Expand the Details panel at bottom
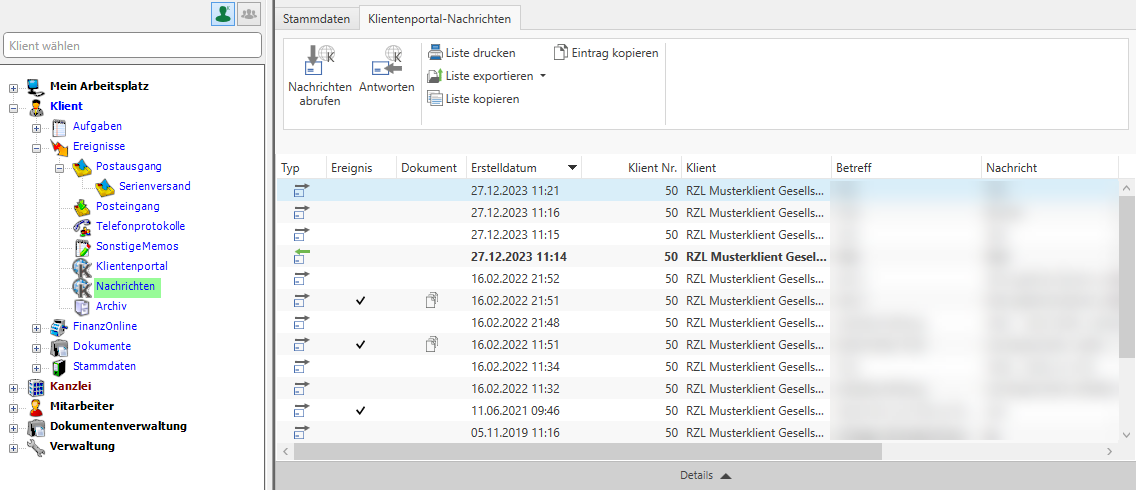The width and height of the screenshot is (1136, 490). click(x=705, y=476)
